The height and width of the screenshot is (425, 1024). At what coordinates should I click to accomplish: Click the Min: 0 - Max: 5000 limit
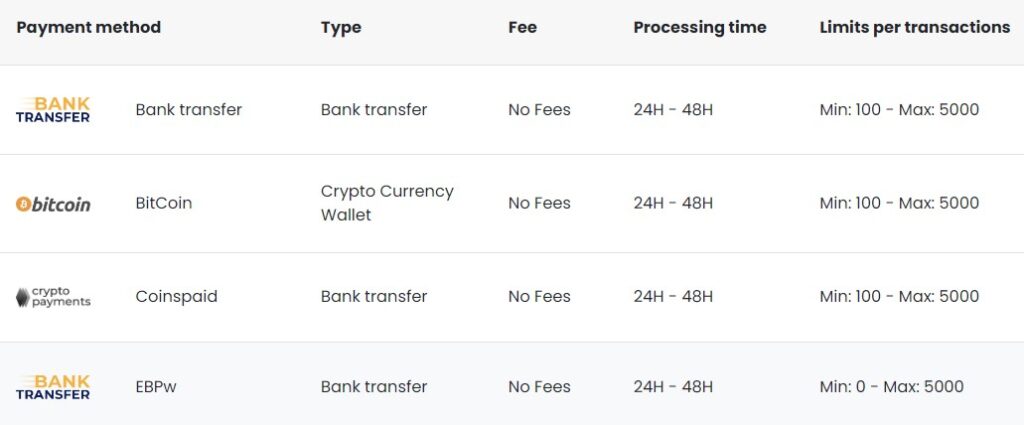(x=891, y=387)
